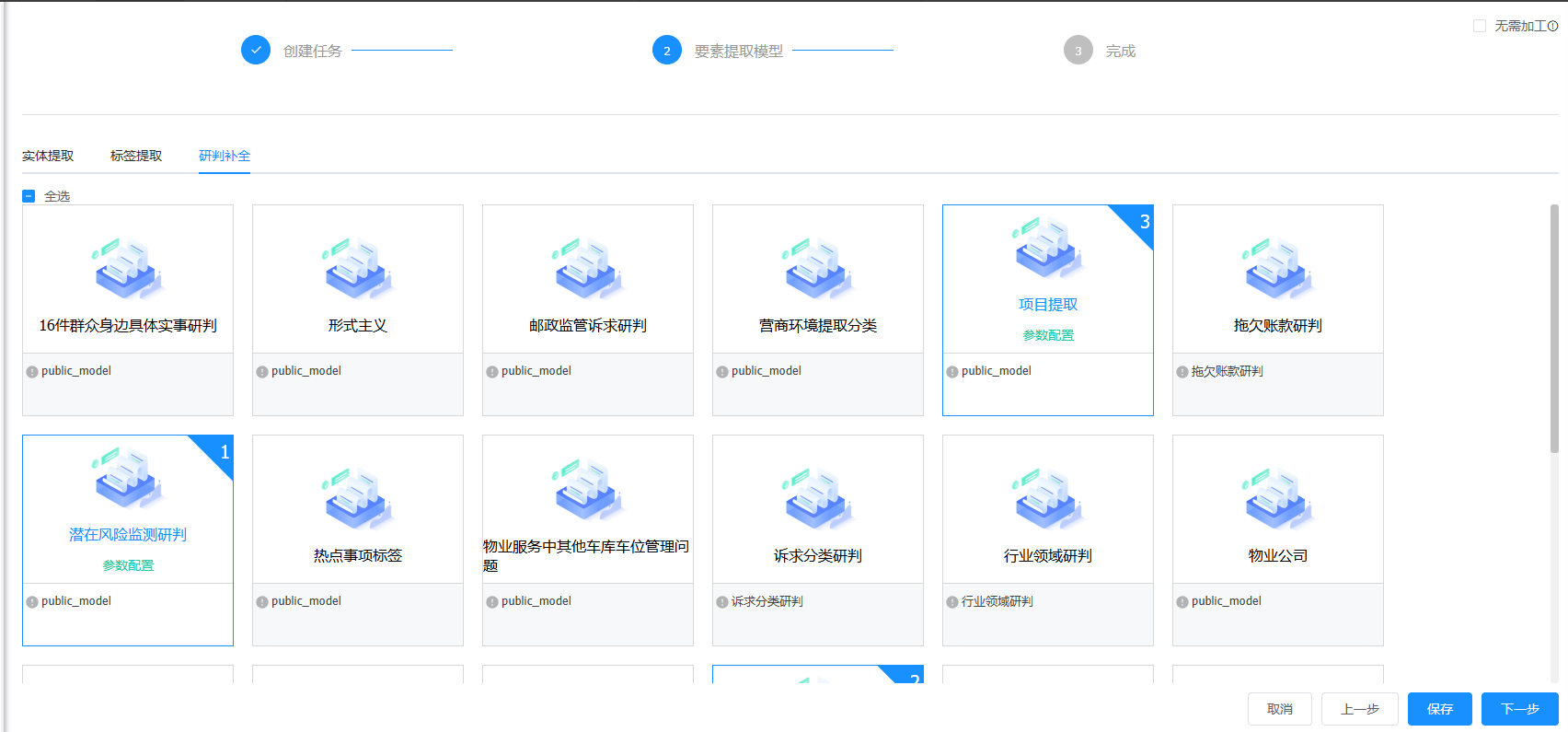
Task: Switch to the 标签提取 tab
Action: coord(136,156)
